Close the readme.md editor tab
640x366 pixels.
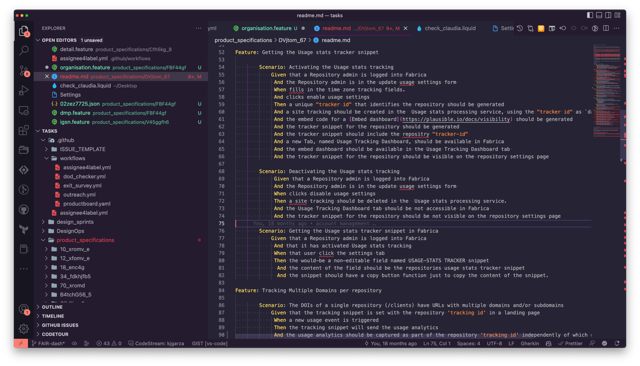click(405, 28)
